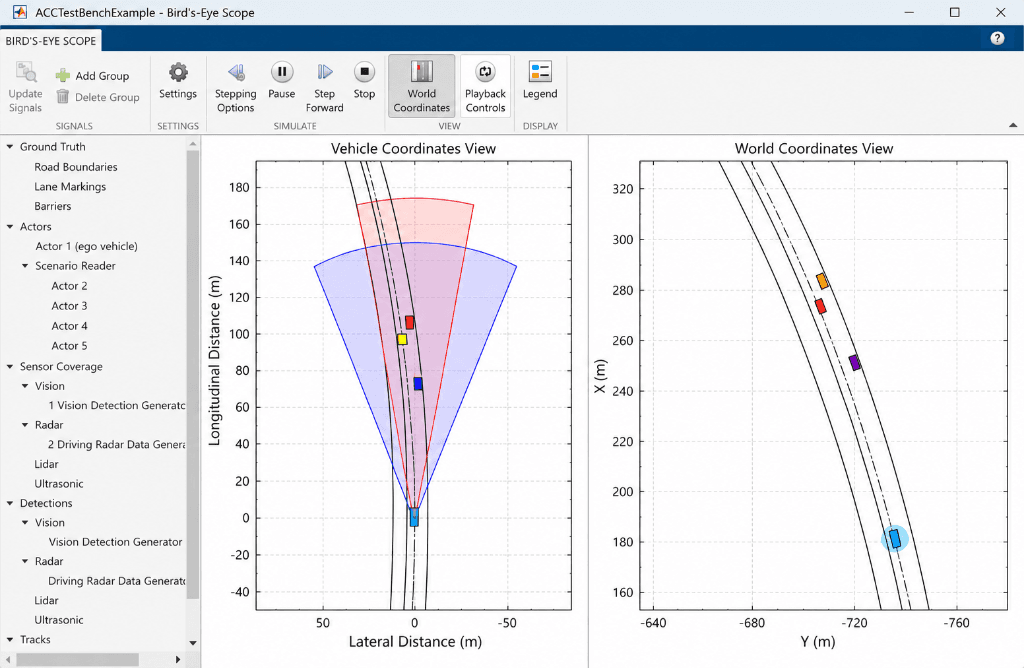Click World Coordinates View title

click(814, 149)
